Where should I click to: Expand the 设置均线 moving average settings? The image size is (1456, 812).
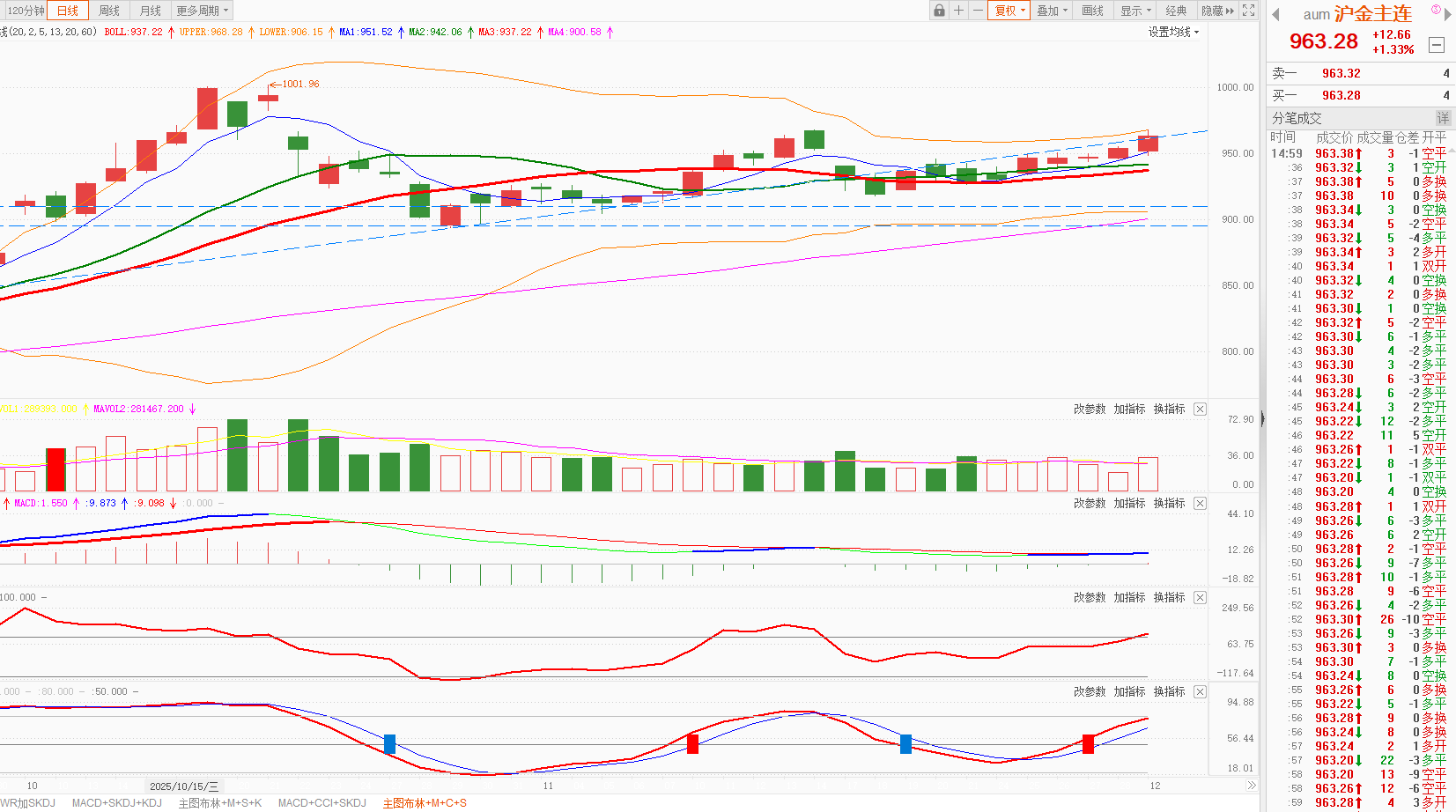1173,32
